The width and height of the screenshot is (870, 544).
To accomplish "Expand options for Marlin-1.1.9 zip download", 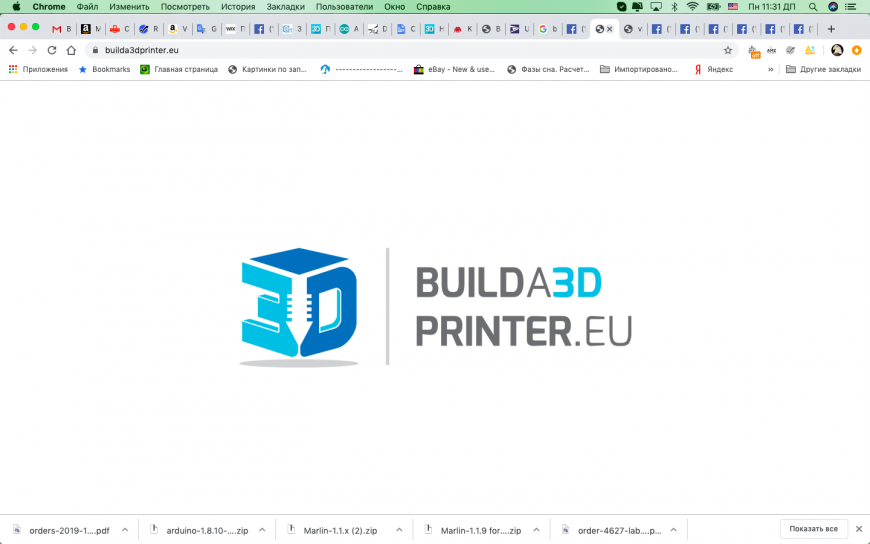I will 536,530.
